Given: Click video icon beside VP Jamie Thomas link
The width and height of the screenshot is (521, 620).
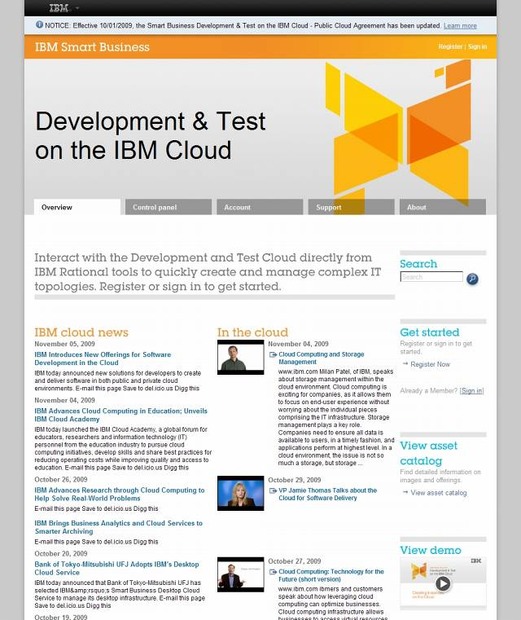Looking at the screenshot, I should point(273,491).
